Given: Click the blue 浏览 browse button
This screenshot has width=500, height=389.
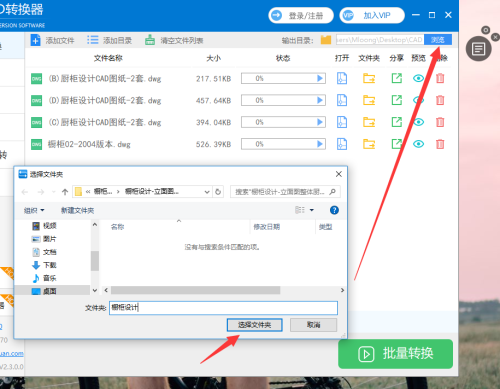Looking at the screenshot, I should [438, 40].
